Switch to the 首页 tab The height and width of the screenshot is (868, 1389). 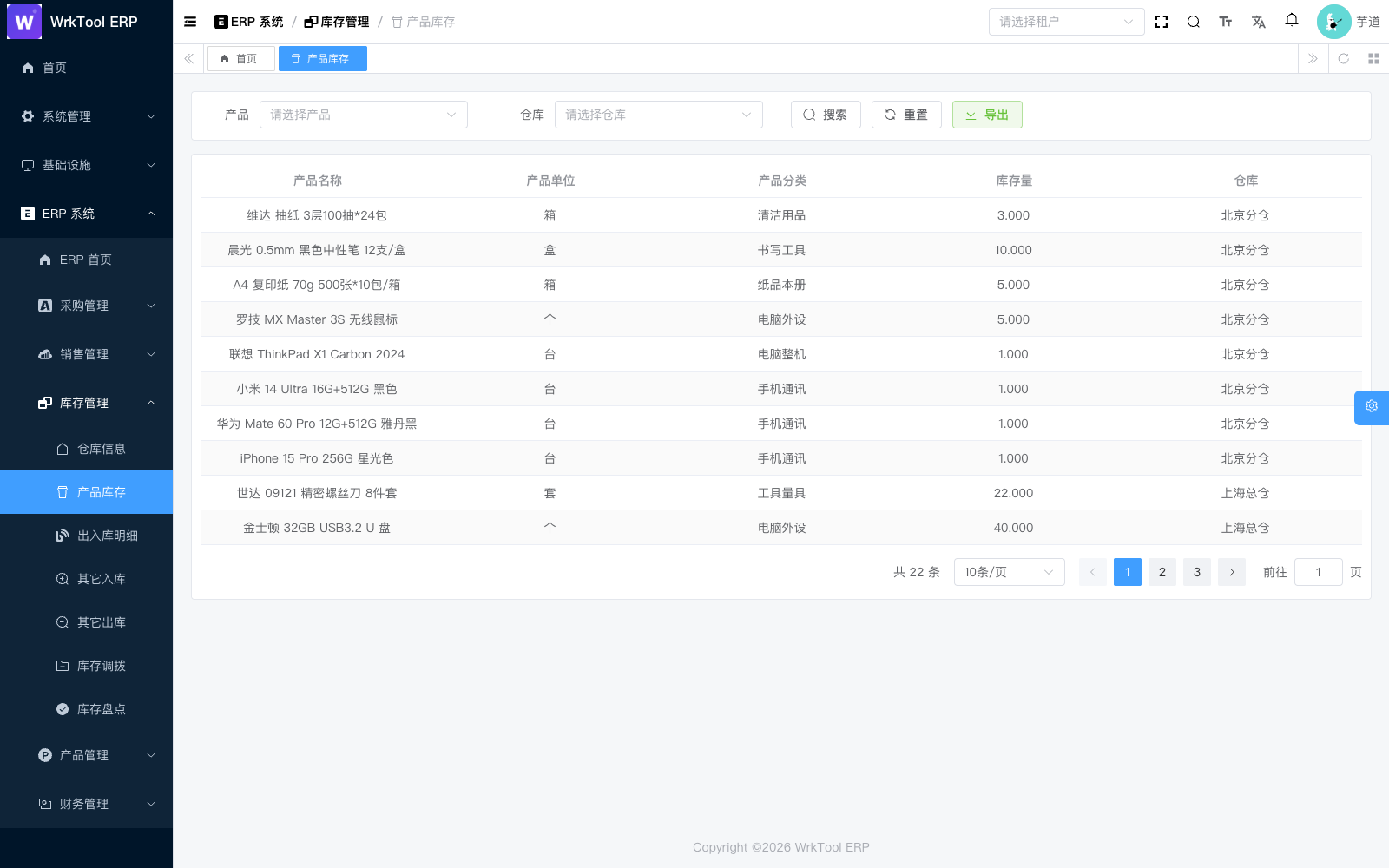[x=240, y=58]
